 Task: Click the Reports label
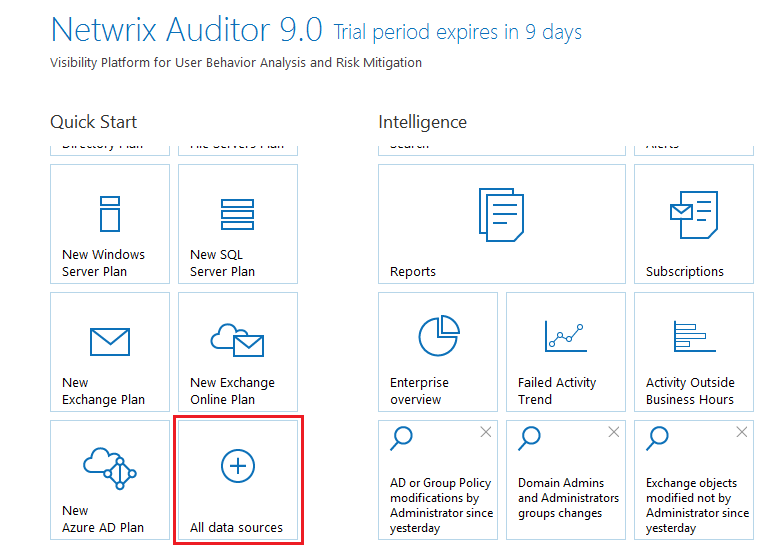tap(413, 271)
